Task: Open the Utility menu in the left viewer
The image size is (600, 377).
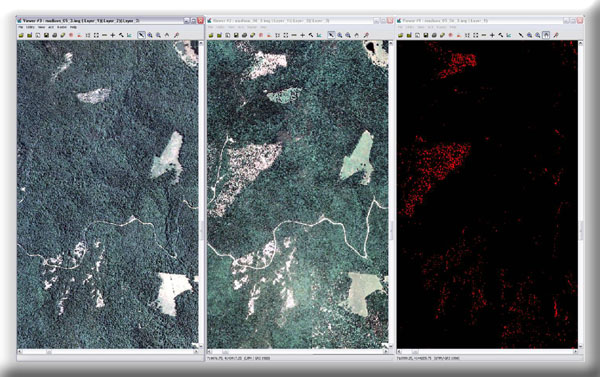Action: 30,27
